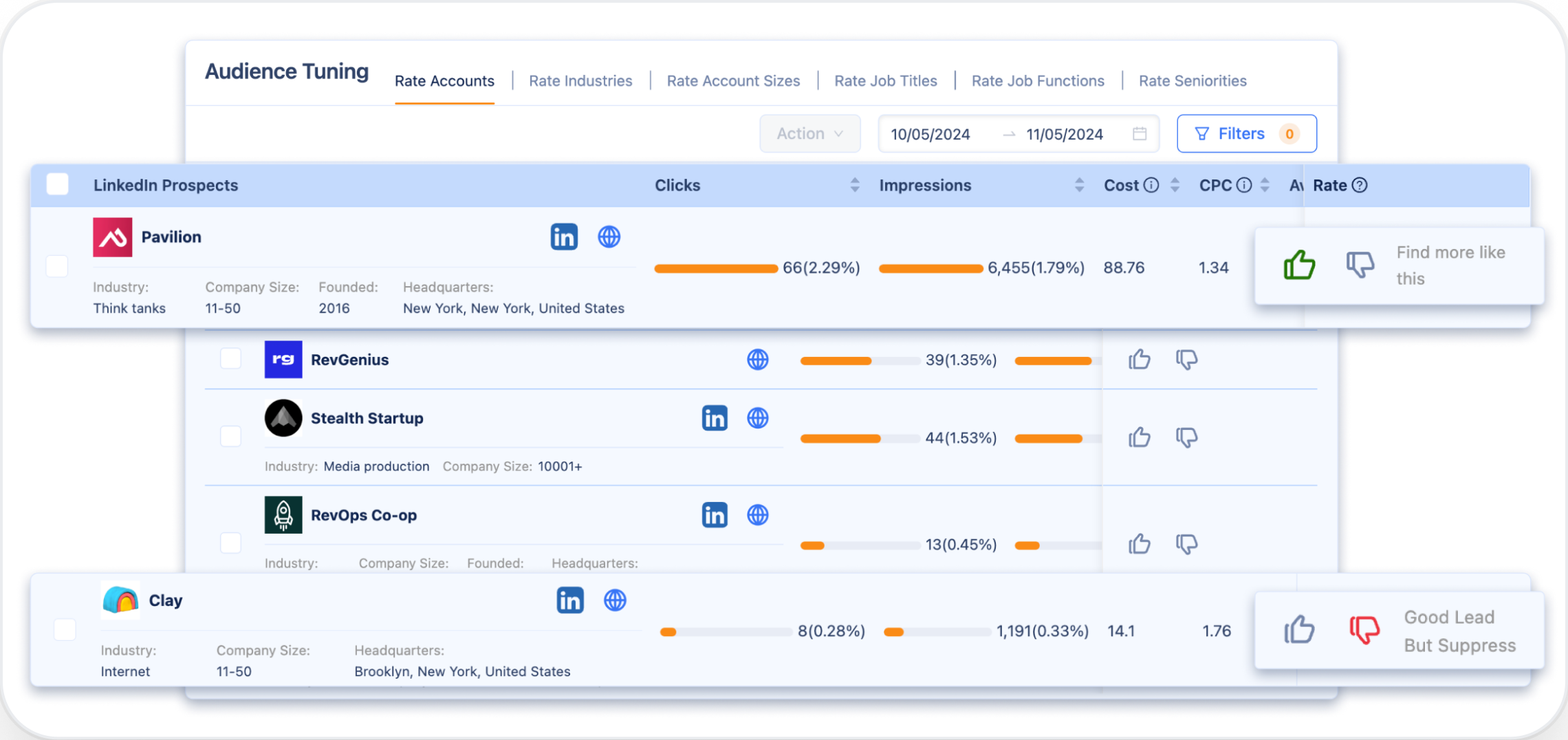Toggle the select-all LinkedIn Prospects checkbox
Screen dimensions: 1568x740
point(58,184)
